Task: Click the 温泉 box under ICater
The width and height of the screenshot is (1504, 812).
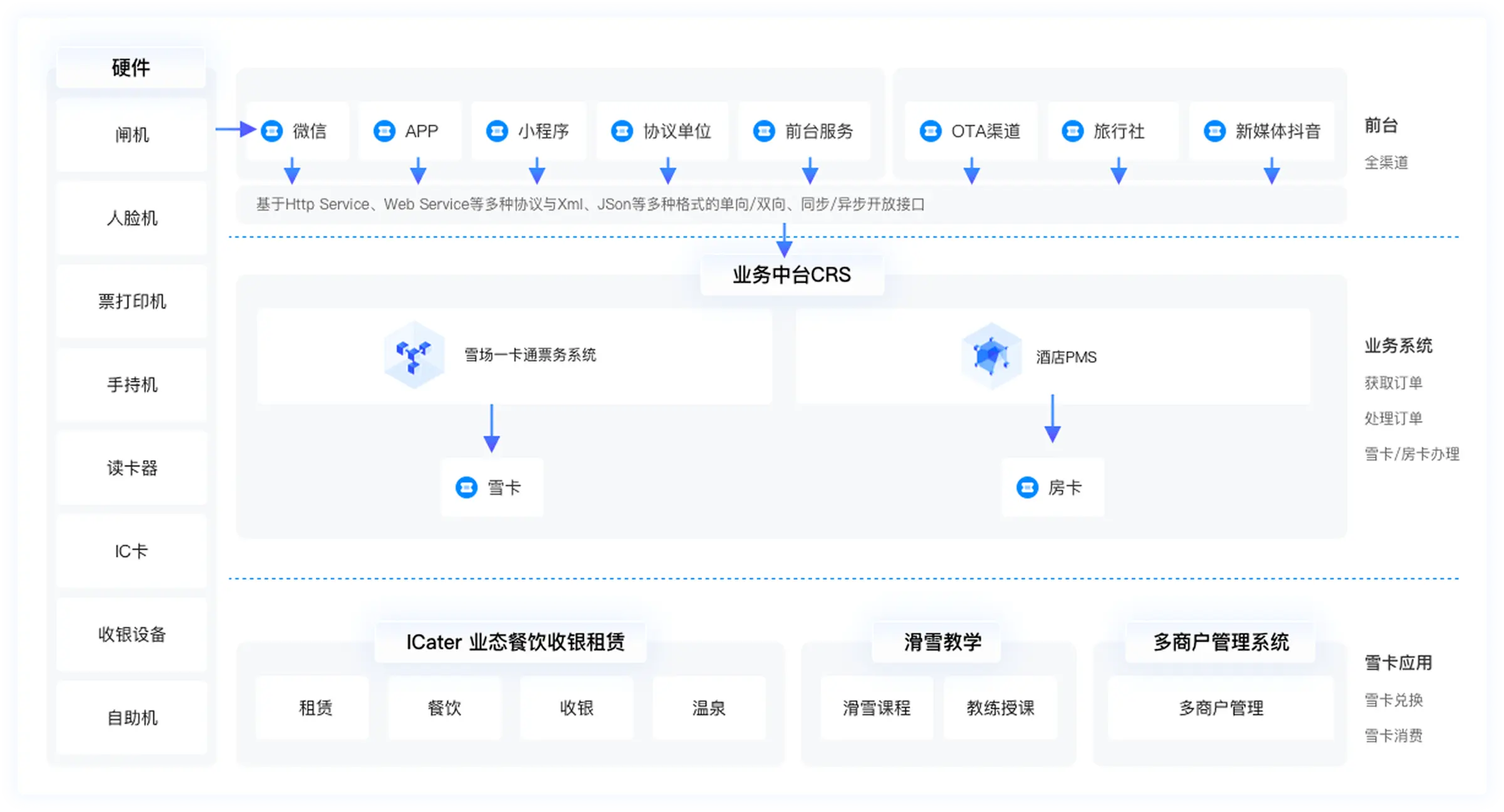Action: click(x=708, y=708)
